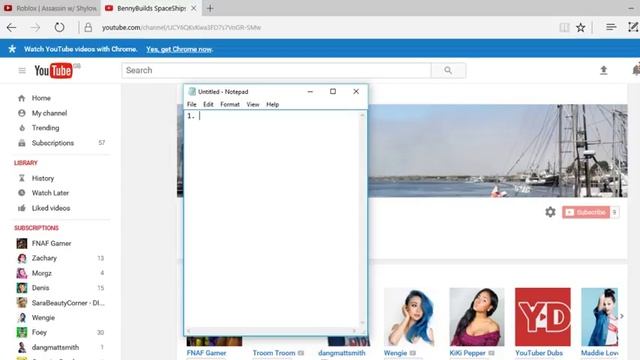The height and width of the screenshot is (360, 640).
Task: Click the browser forward arrow
Action: point(36,27)
